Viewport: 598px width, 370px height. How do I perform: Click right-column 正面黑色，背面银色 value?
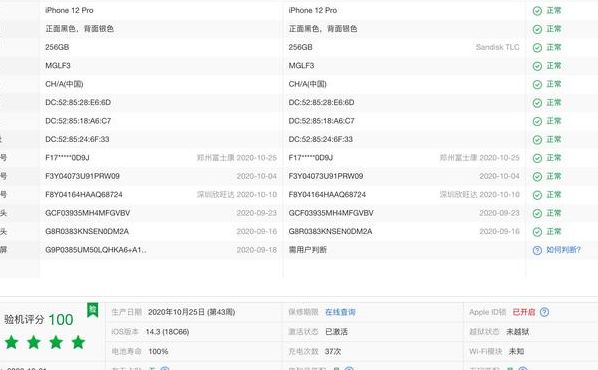323,29
